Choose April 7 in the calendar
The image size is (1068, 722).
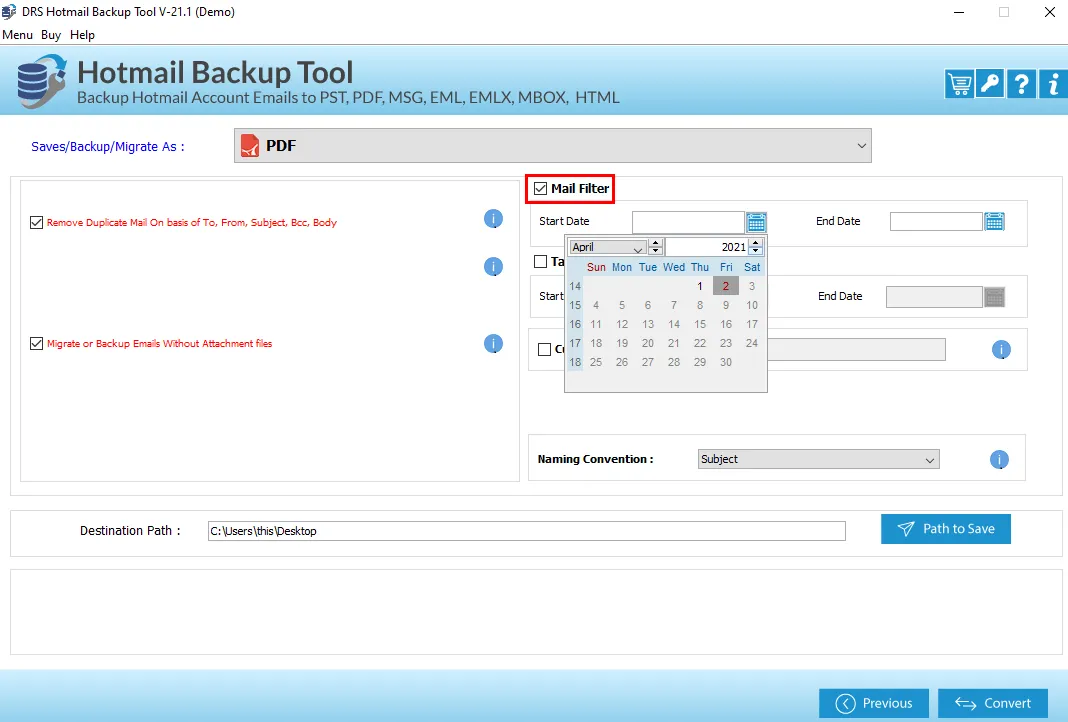click(x=674, y=305)
